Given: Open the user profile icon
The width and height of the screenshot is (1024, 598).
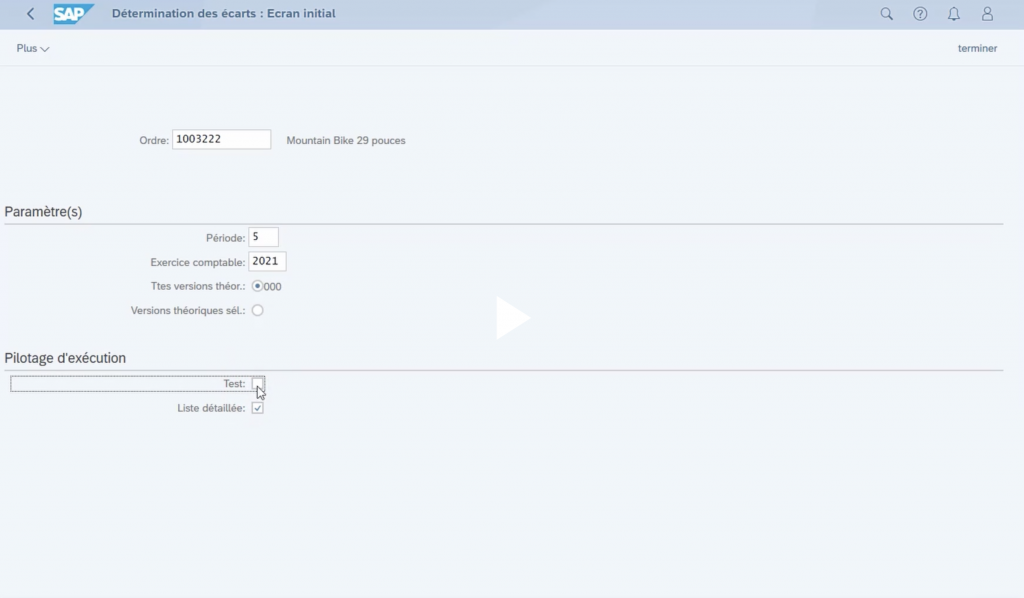Looking at the screenshot, I should click(x=987, y=14).
